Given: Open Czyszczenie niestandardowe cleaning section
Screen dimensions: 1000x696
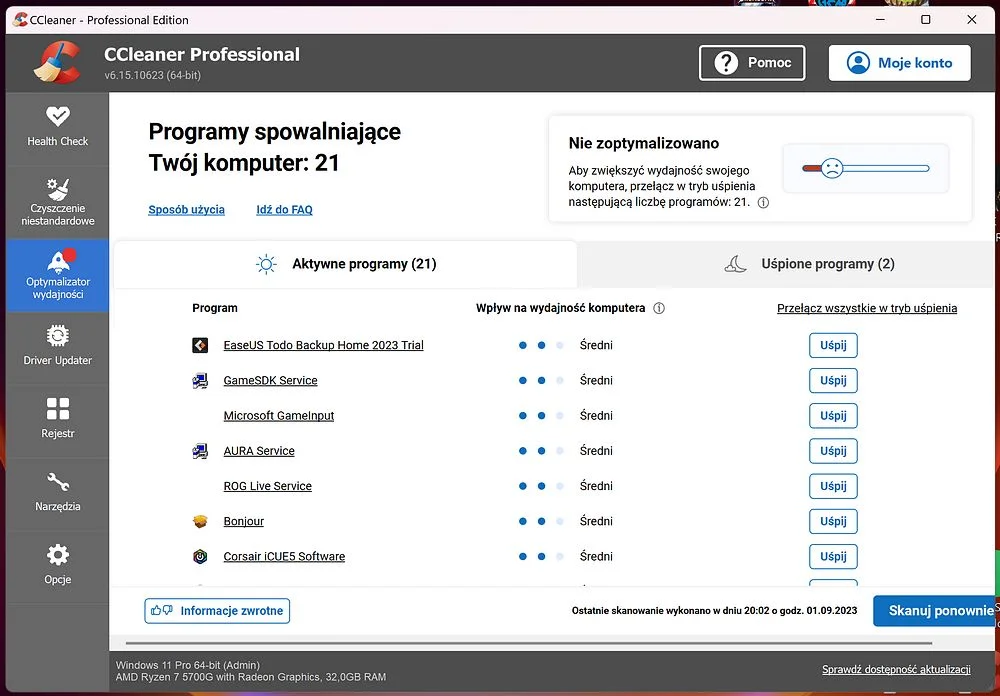Looking at the screenshot, I should click(57, 202).
